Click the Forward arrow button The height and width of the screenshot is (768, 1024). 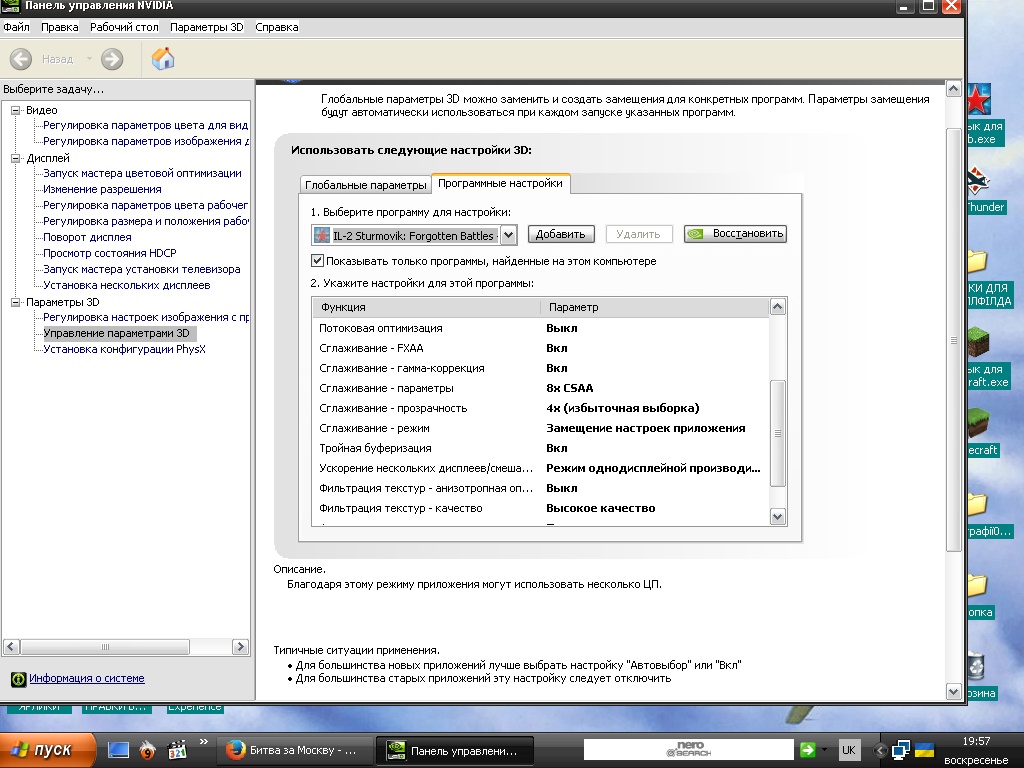pos(112,59)
